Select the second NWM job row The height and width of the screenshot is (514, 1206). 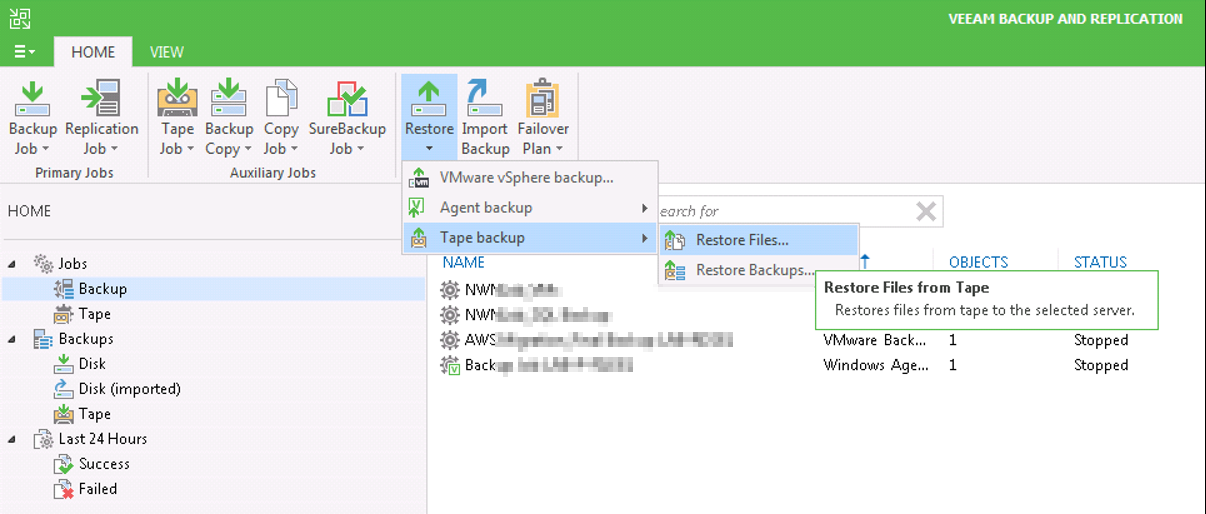click(816, 315)
